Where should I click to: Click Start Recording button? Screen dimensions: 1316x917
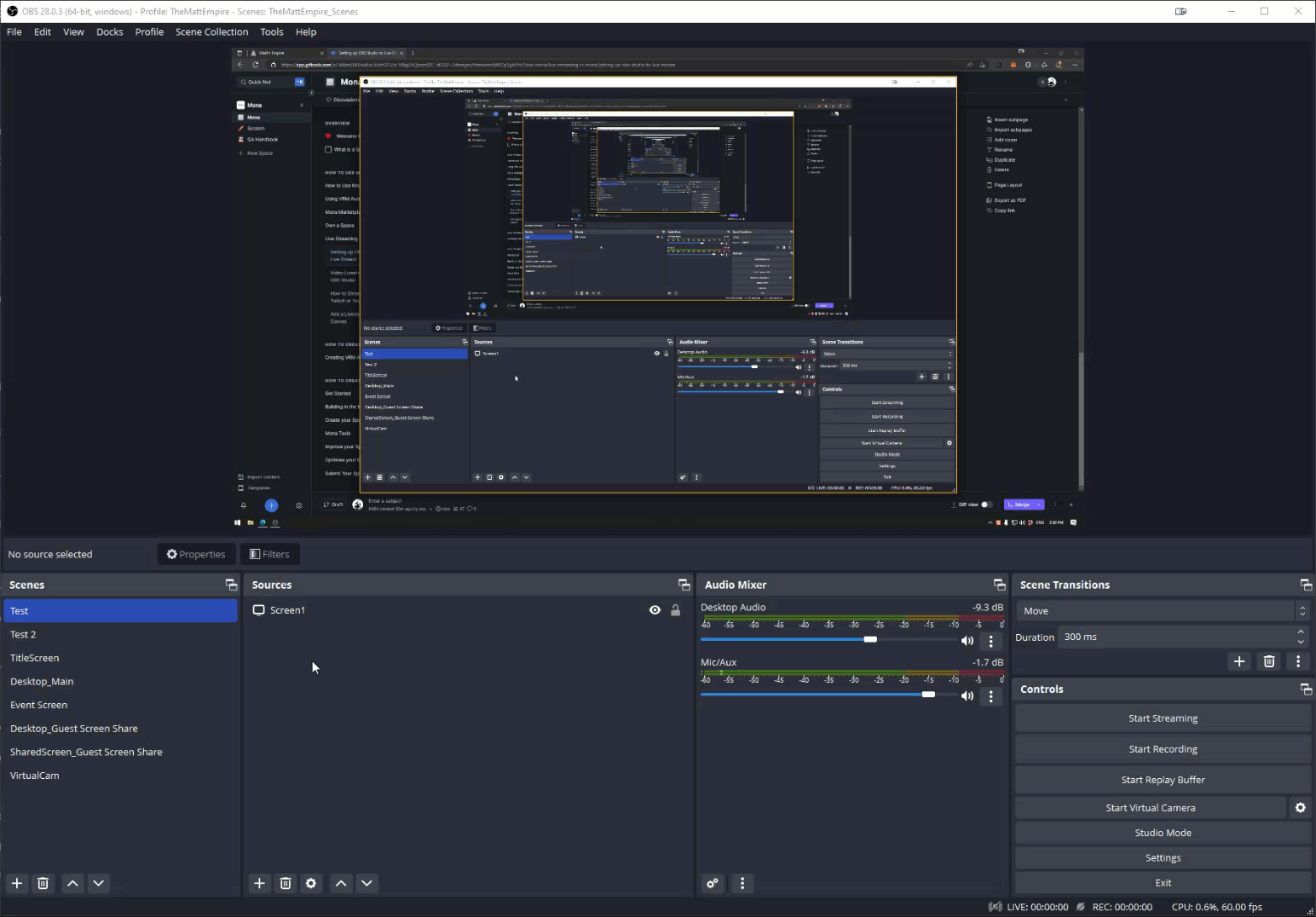[1163, 749]
